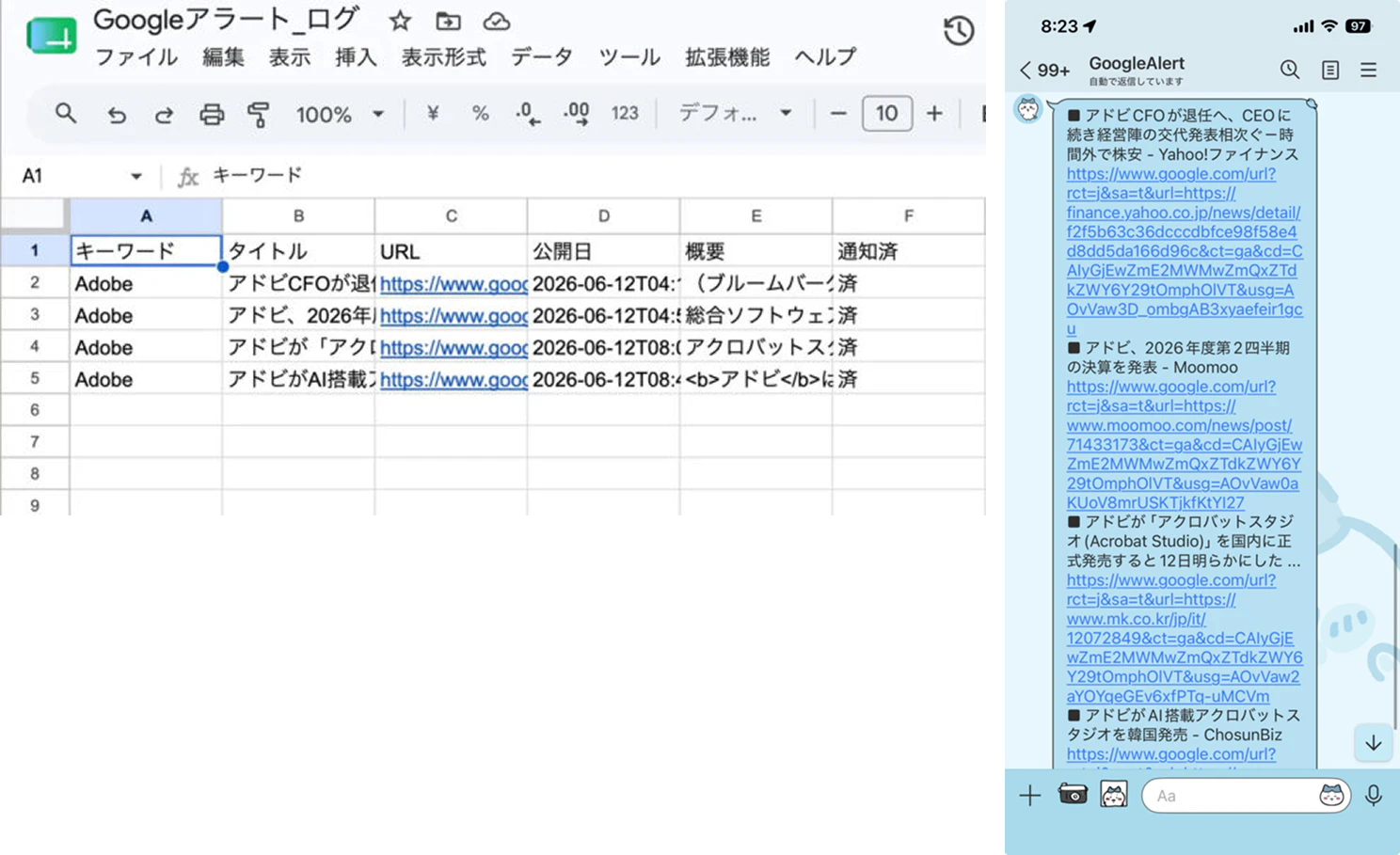Open the URL link in row 4
Screen dimensions: 1400x855
click(x=453, y=348)
